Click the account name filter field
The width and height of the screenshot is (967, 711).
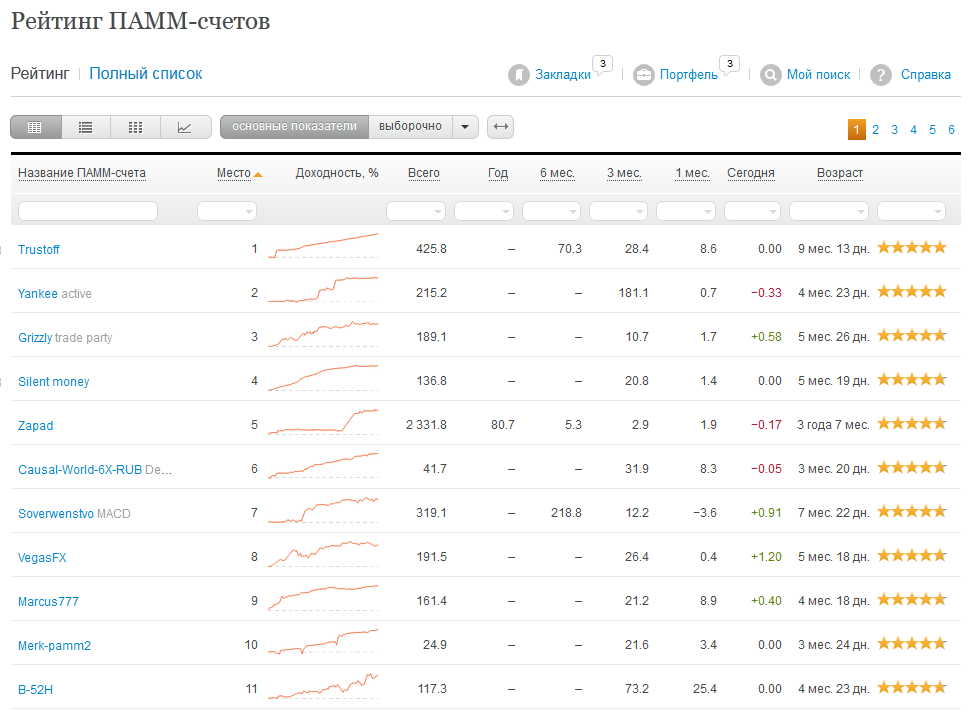point(88,211)
